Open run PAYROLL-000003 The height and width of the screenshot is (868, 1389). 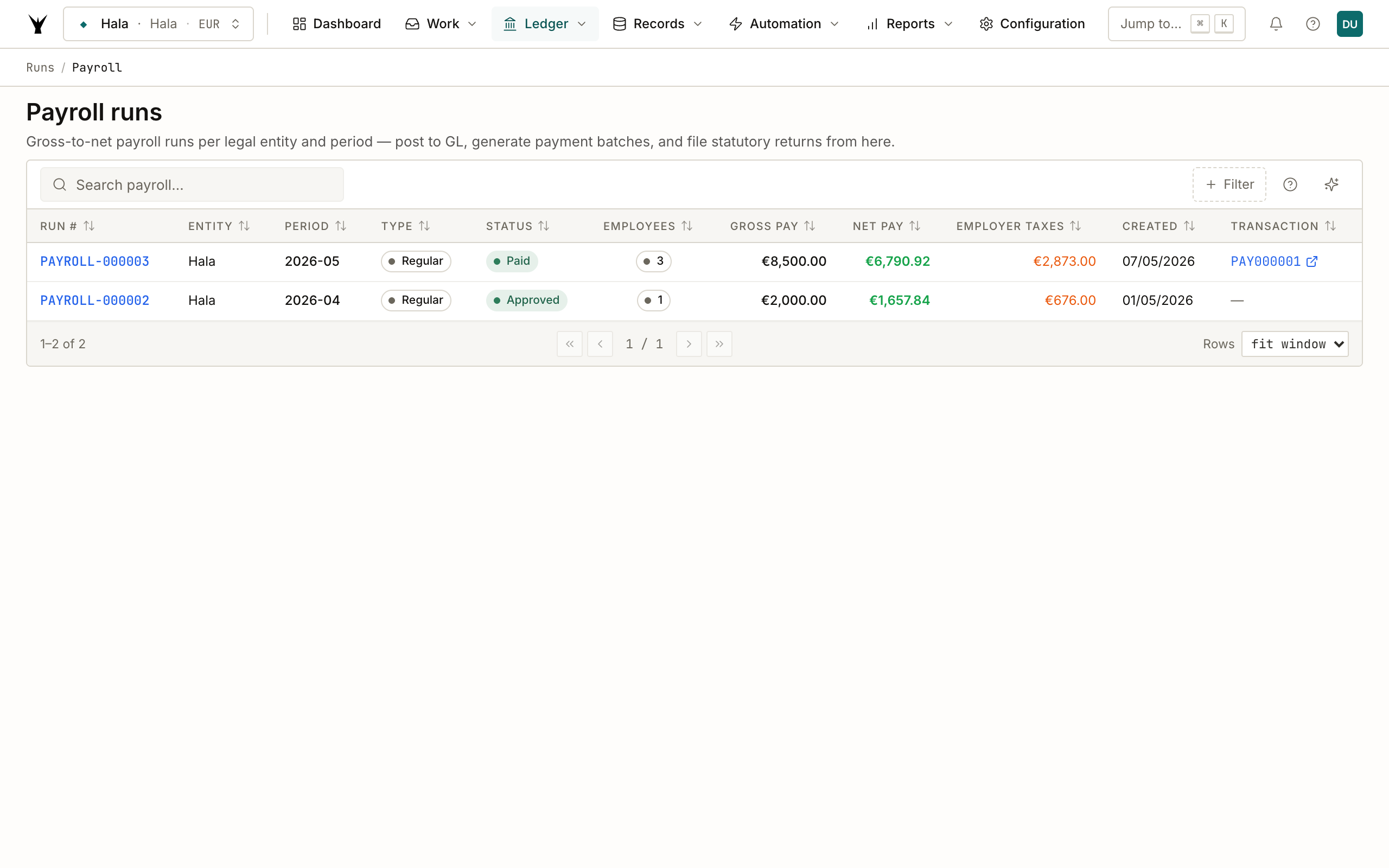(95, 261)
